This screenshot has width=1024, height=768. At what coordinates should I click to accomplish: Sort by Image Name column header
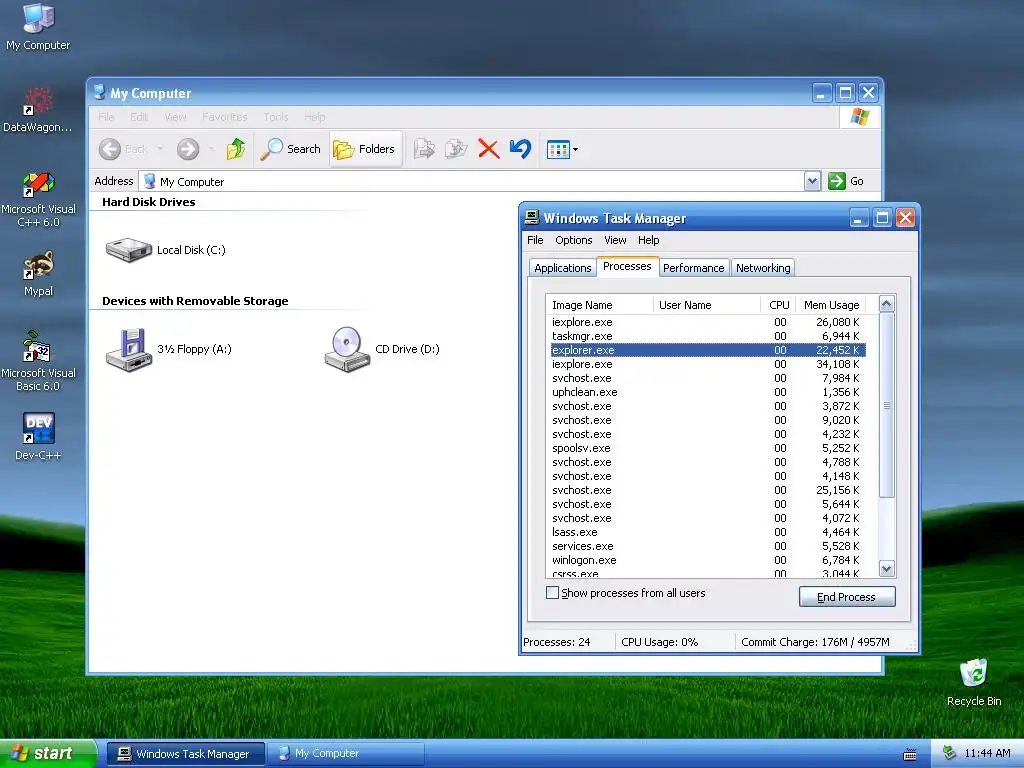(x=600, y=305)
